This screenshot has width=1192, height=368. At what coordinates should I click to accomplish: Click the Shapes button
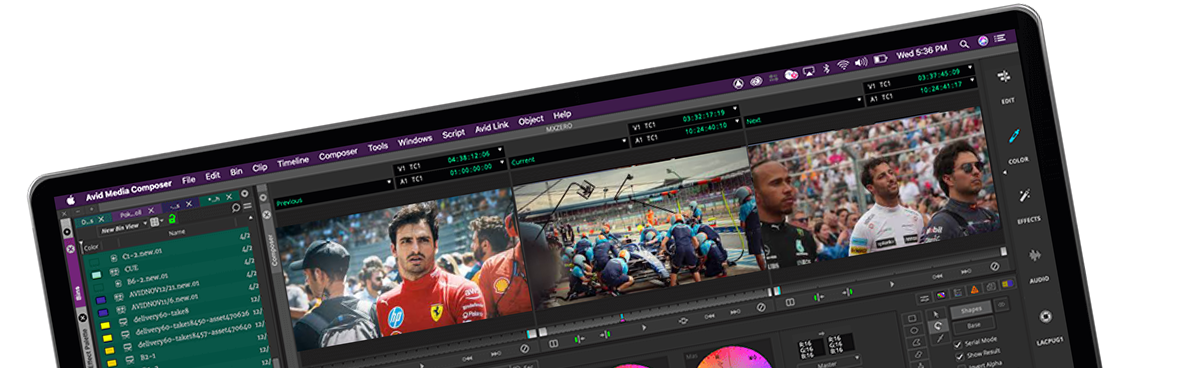pyautogui.click(x=971, y=309)
